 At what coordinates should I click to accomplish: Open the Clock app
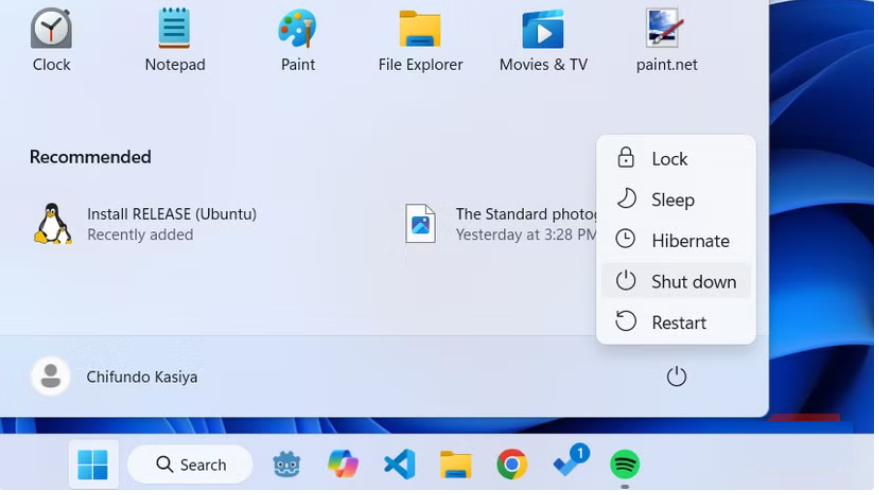pyautogui.click(x=51, y=40)
